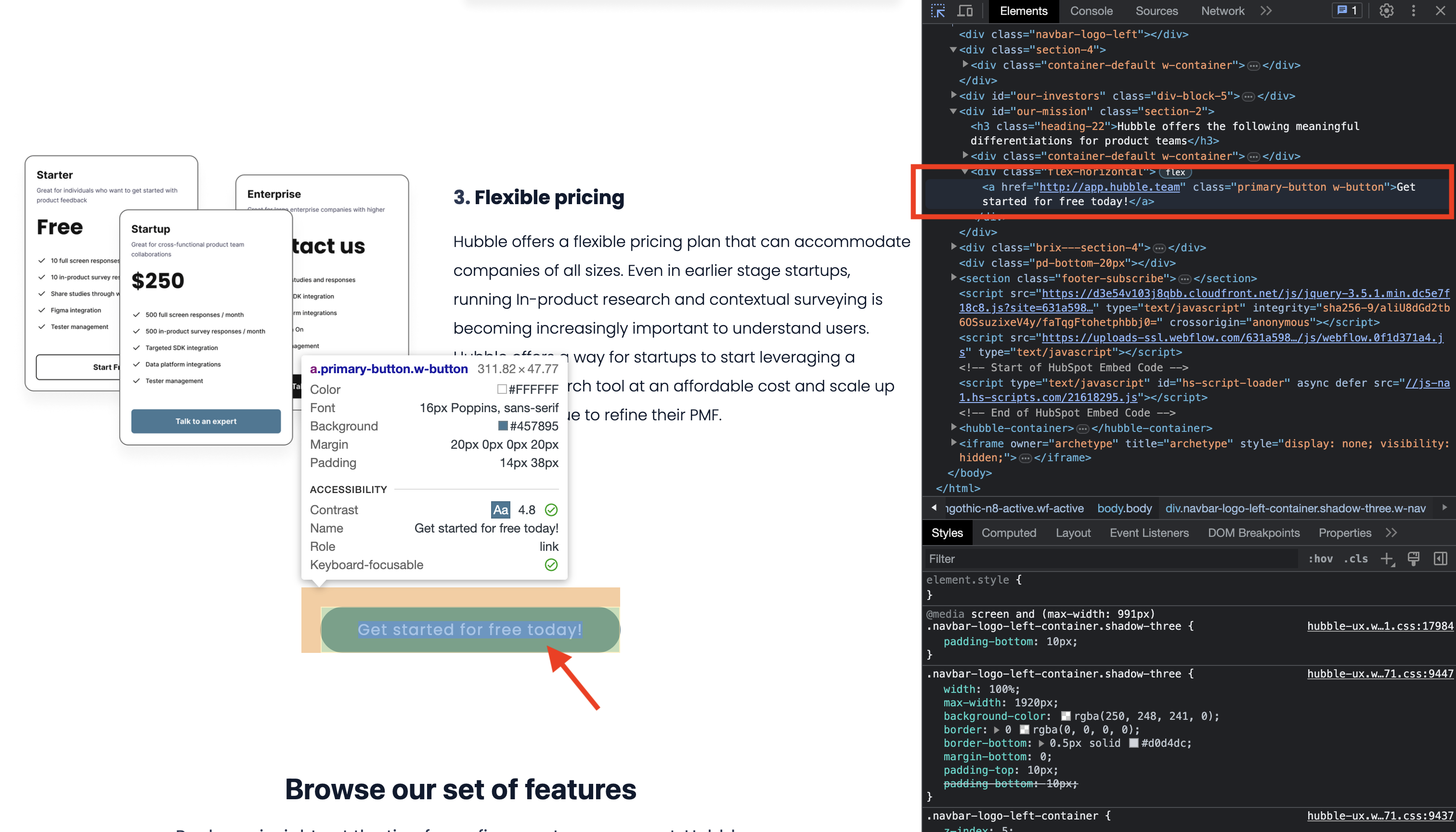Collapse the section-4 div node

click(952, 50)
